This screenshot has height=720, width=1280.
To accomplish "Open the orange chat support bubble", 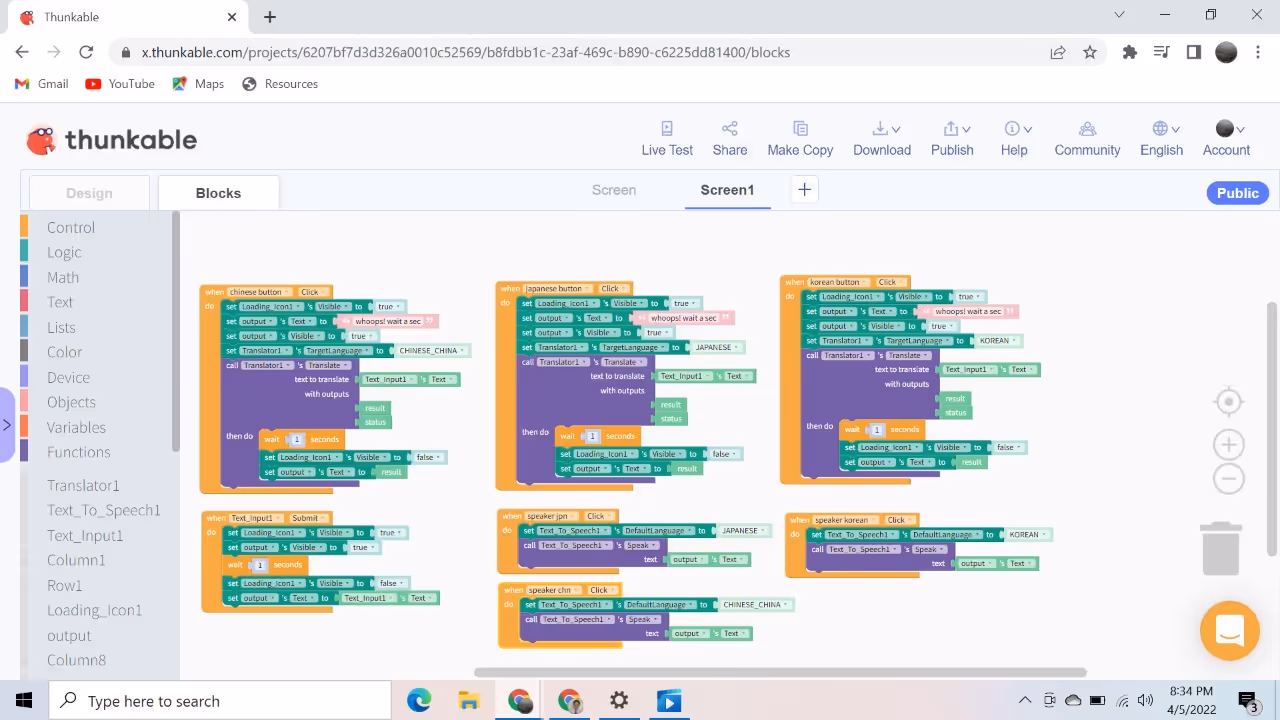I will click(x=1229, y=631).
